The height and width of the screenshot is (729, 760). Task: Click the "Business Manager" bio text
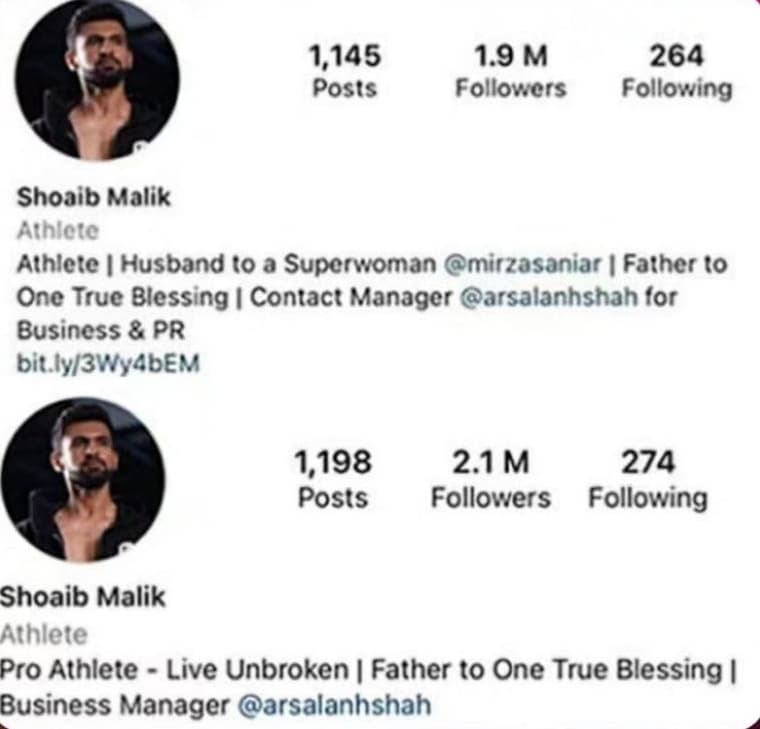114,704
